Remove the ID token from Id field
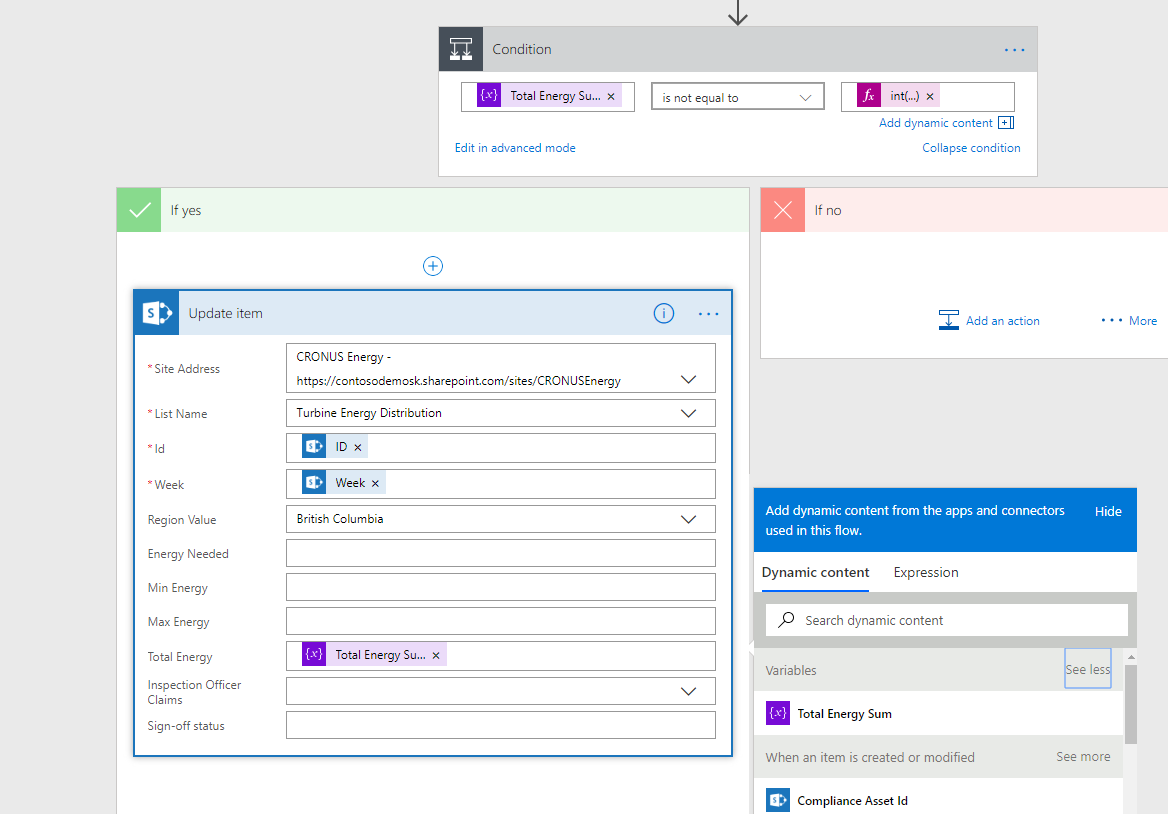This screenshot has height=814, width=1168. pos(358,447)
